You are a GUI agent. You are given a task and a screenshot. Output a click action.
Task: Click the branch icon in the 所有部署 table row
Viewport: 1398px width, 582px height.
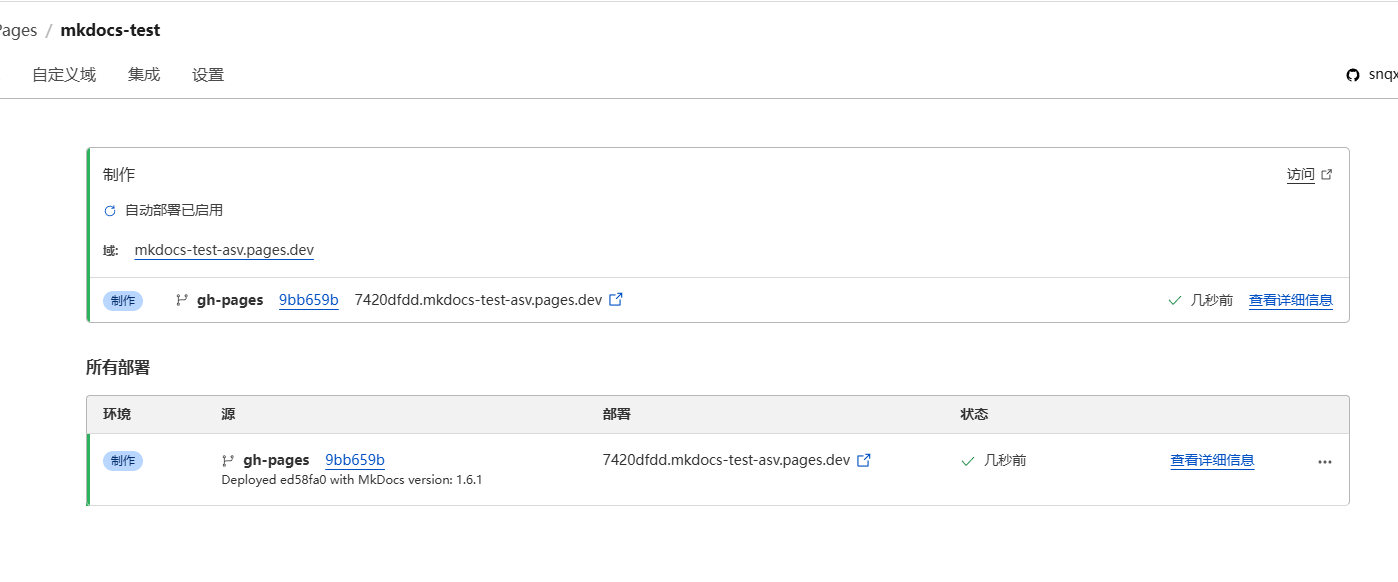coord(228,461)
